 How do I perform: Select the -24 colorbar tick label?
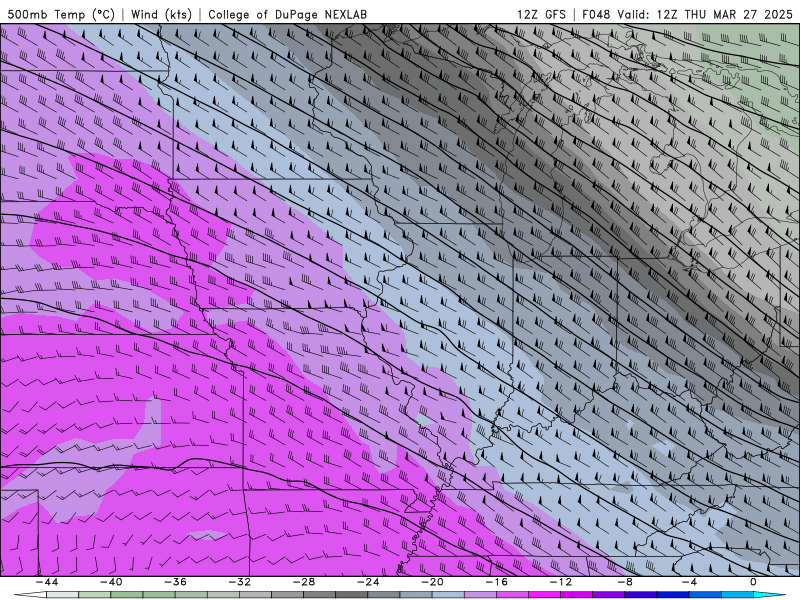coord(368,582)
